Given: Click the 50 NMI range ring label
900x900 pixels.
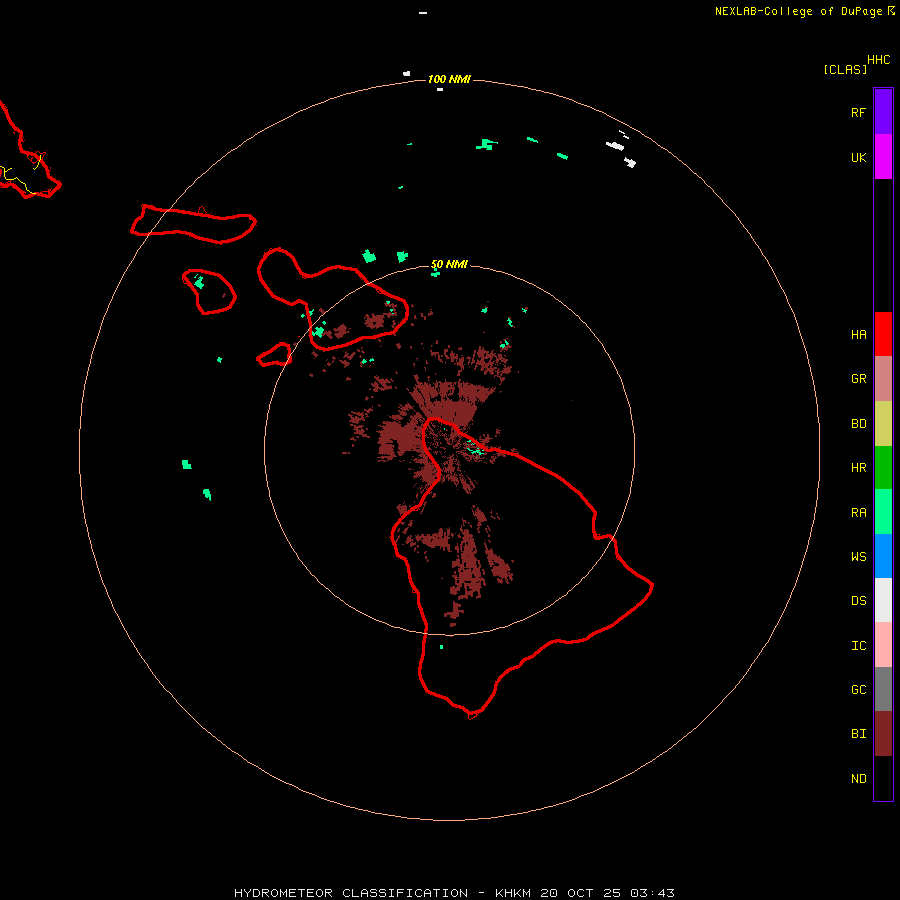Looking at the screenshot, I should 449,265.
